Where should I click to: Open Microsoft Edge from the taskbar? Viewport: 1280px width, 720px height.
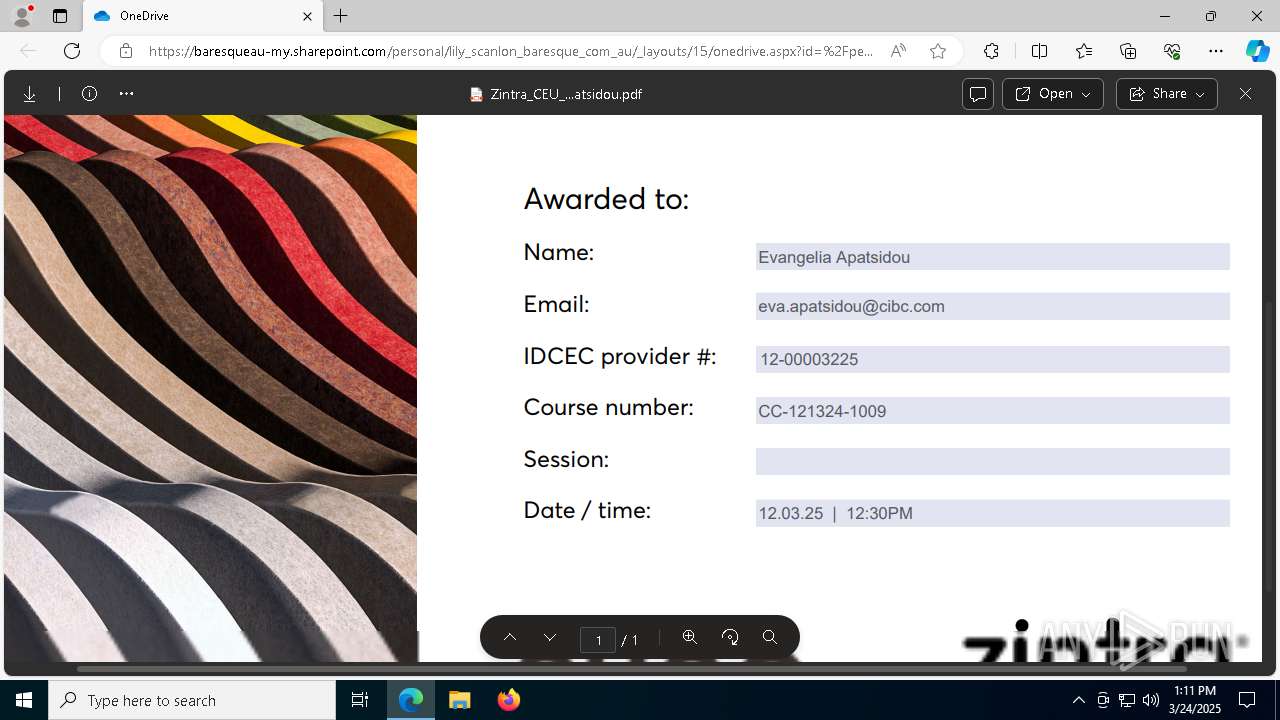(x=411, y=700)
